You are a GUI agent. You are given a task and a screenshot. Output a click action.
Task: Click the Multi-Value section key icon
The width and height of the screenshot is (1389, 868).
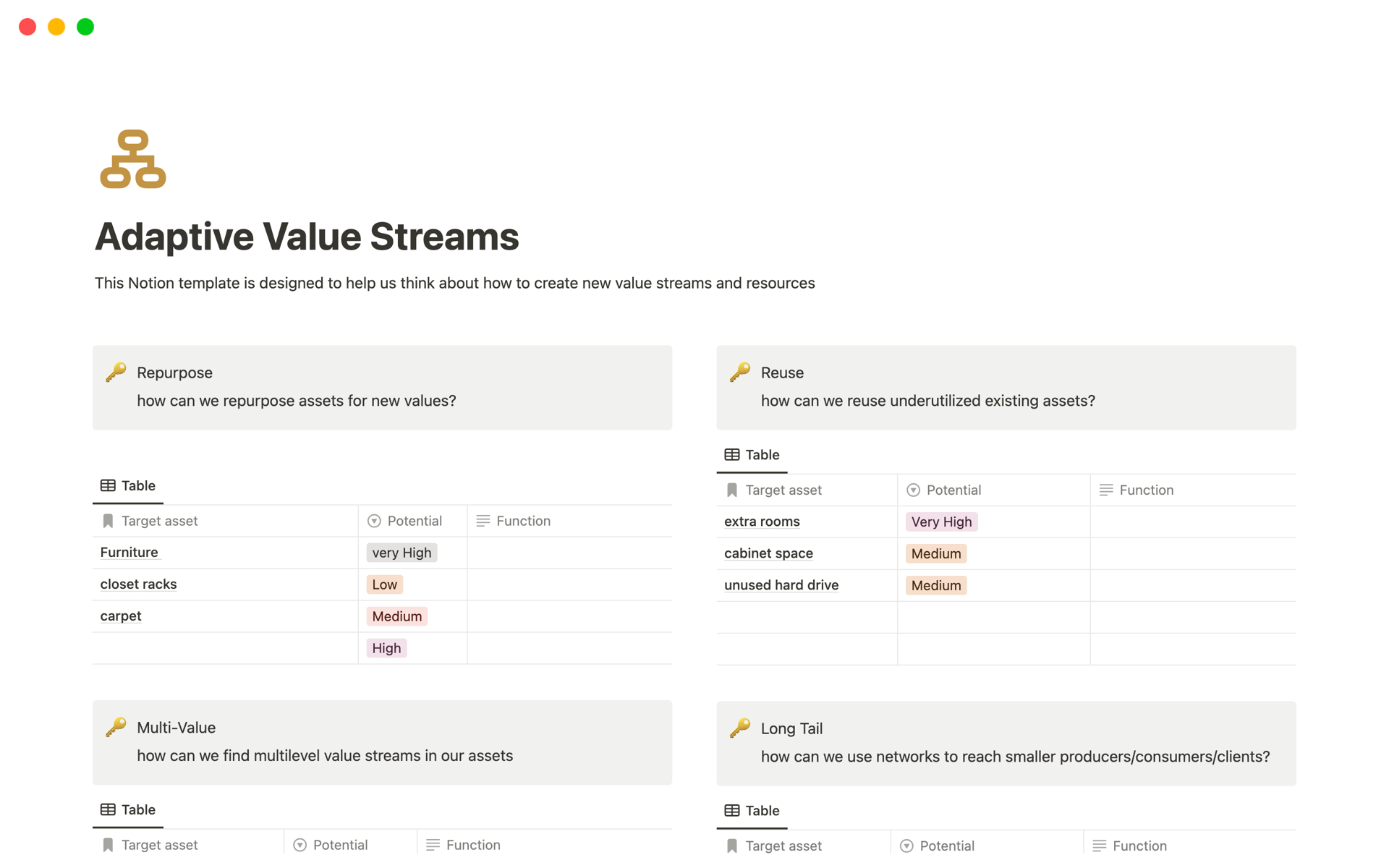(x=117, y=728)
